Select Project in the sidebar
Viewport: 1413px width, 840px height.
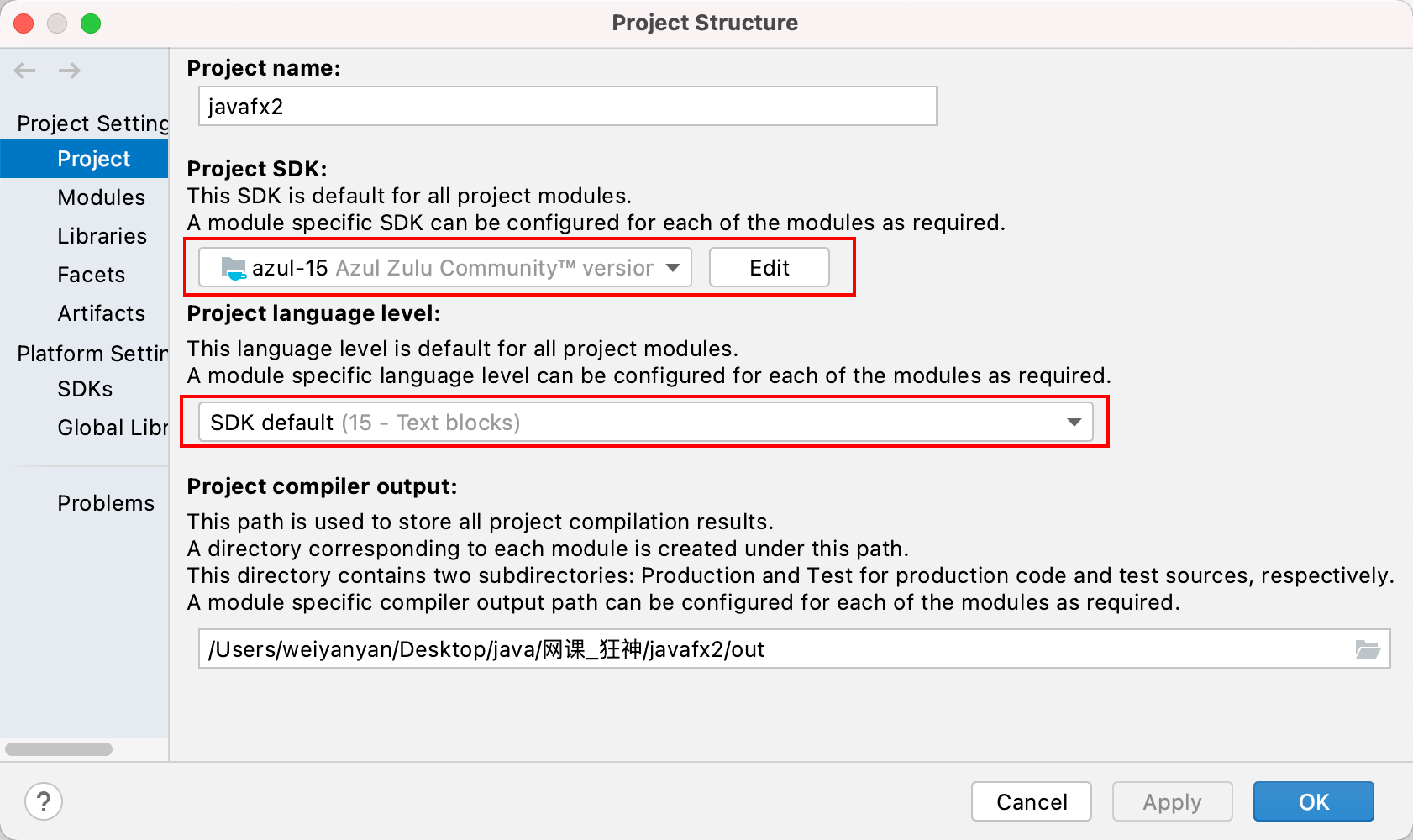click(93, 159)
